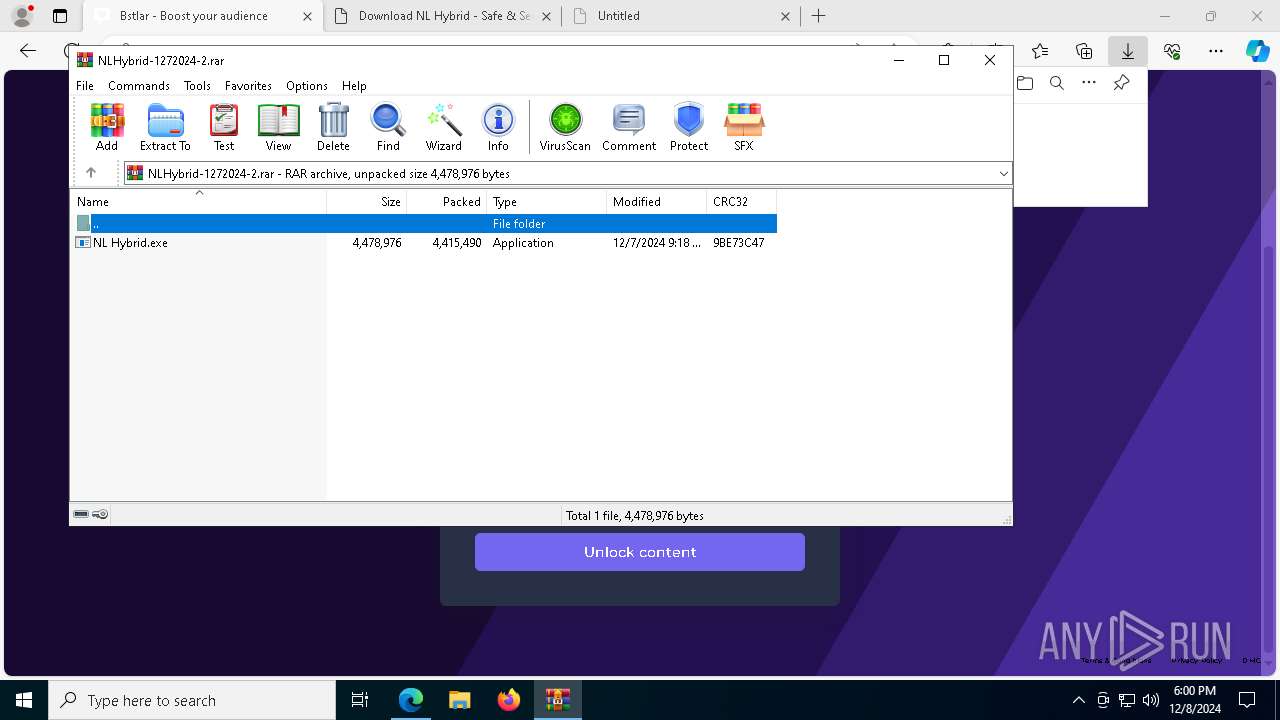This screenshot has height=720, width=1280.
Task: Open the File menu
Action: (x=85, y=86)
